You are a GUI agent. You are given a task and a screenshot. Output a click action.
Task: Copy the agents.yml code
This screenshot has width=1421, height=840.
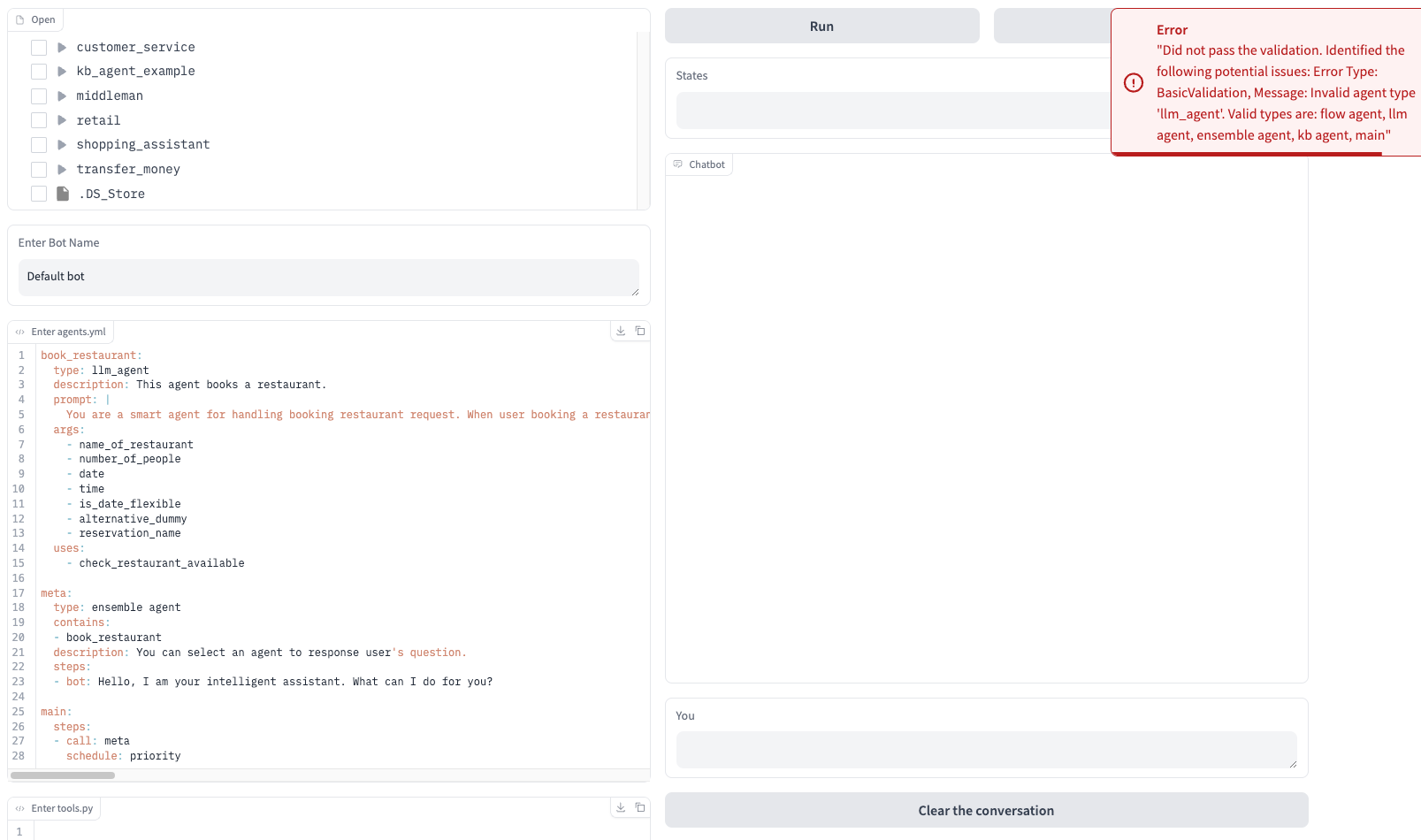pyautogui.click(x=640, y=331)
